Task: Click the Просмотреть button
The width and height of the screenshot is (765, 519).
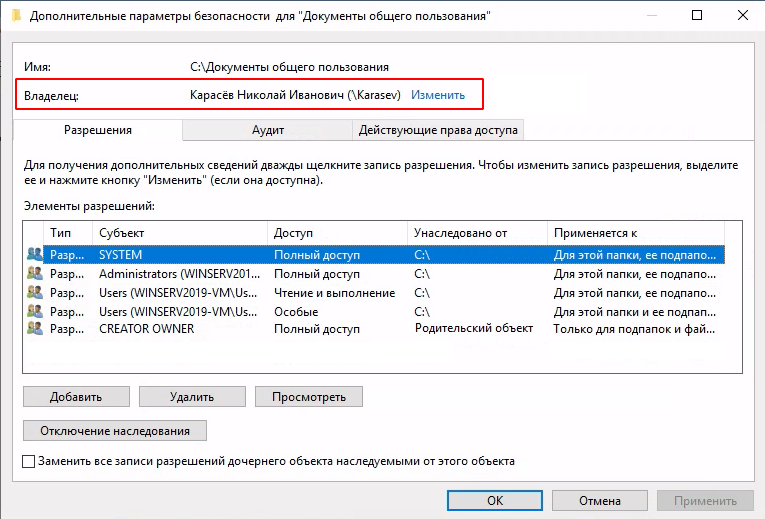Action: click(x=309, y=396)
